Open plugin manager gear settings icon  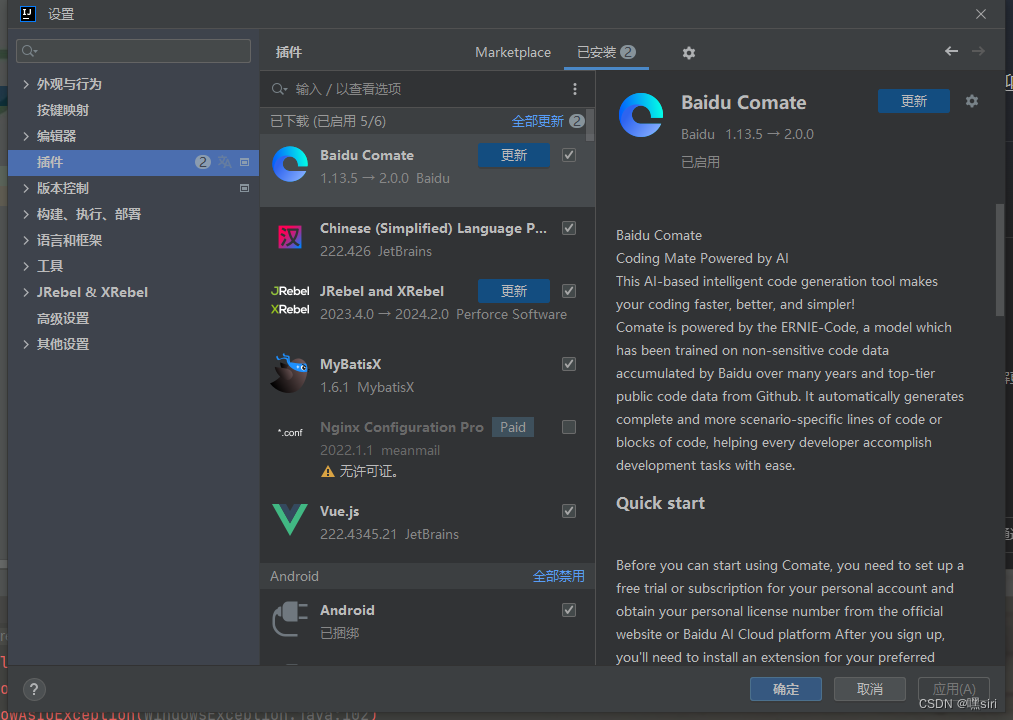pos(689,53)
